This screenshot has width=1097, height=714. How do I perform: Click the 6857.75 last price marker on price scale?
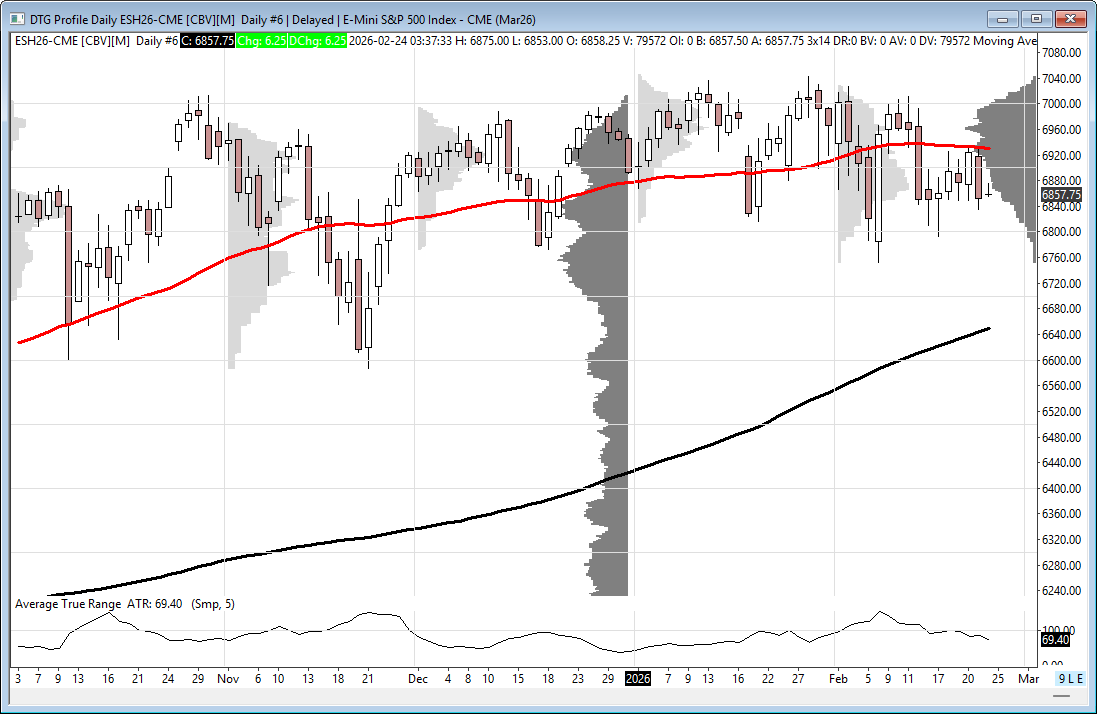tap(1061, 195)
